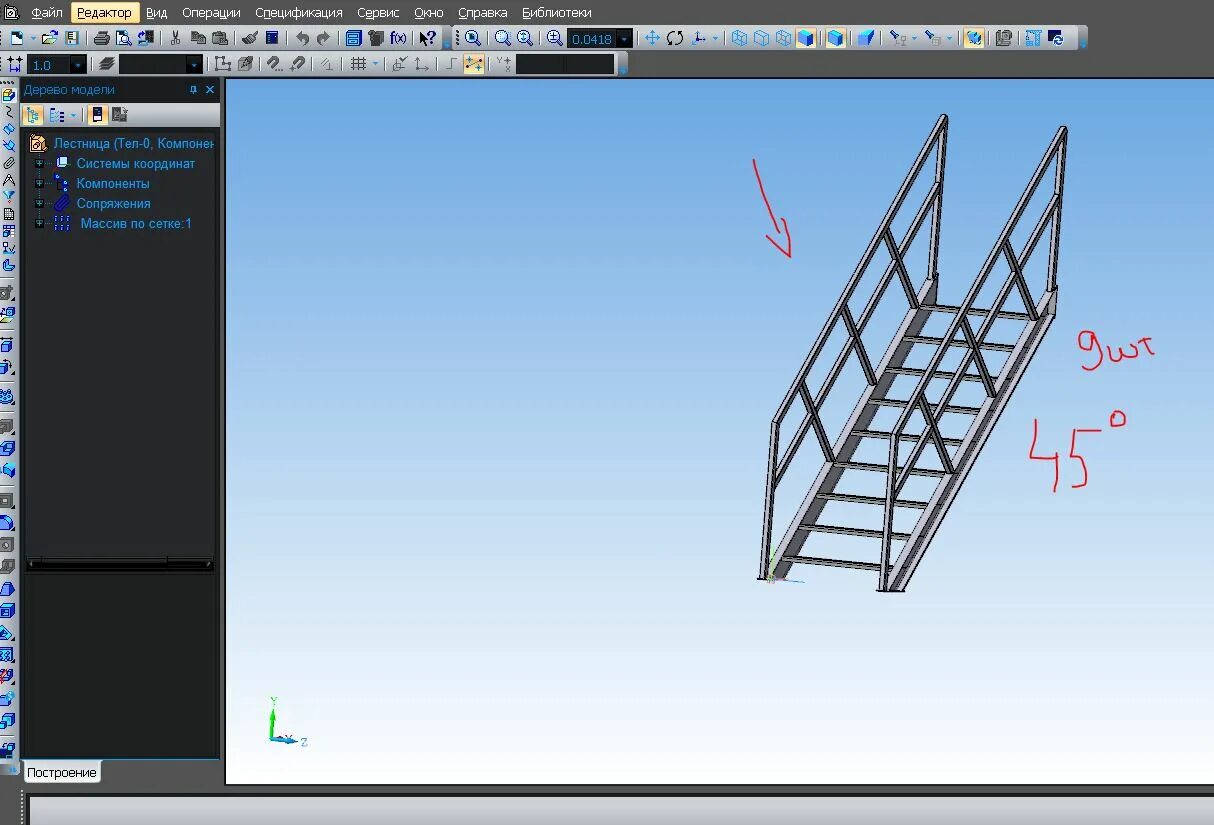Cut selection with scissors icon
The height and width of the screenshot is (825, 1214).
(x=175, y=38)
